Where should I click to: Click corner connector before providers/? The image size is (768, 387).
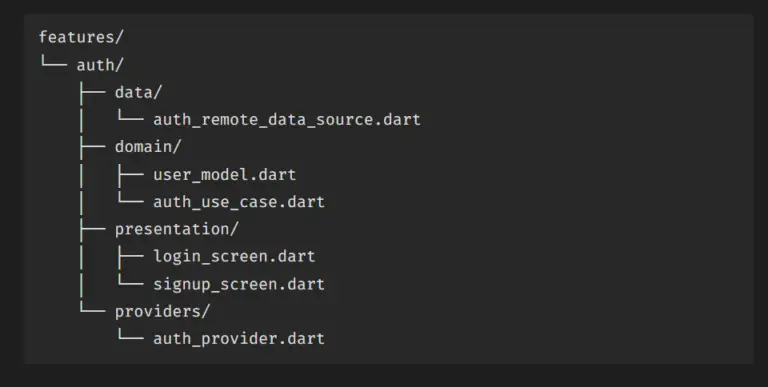pyautogui.click(x=92, y=308)
